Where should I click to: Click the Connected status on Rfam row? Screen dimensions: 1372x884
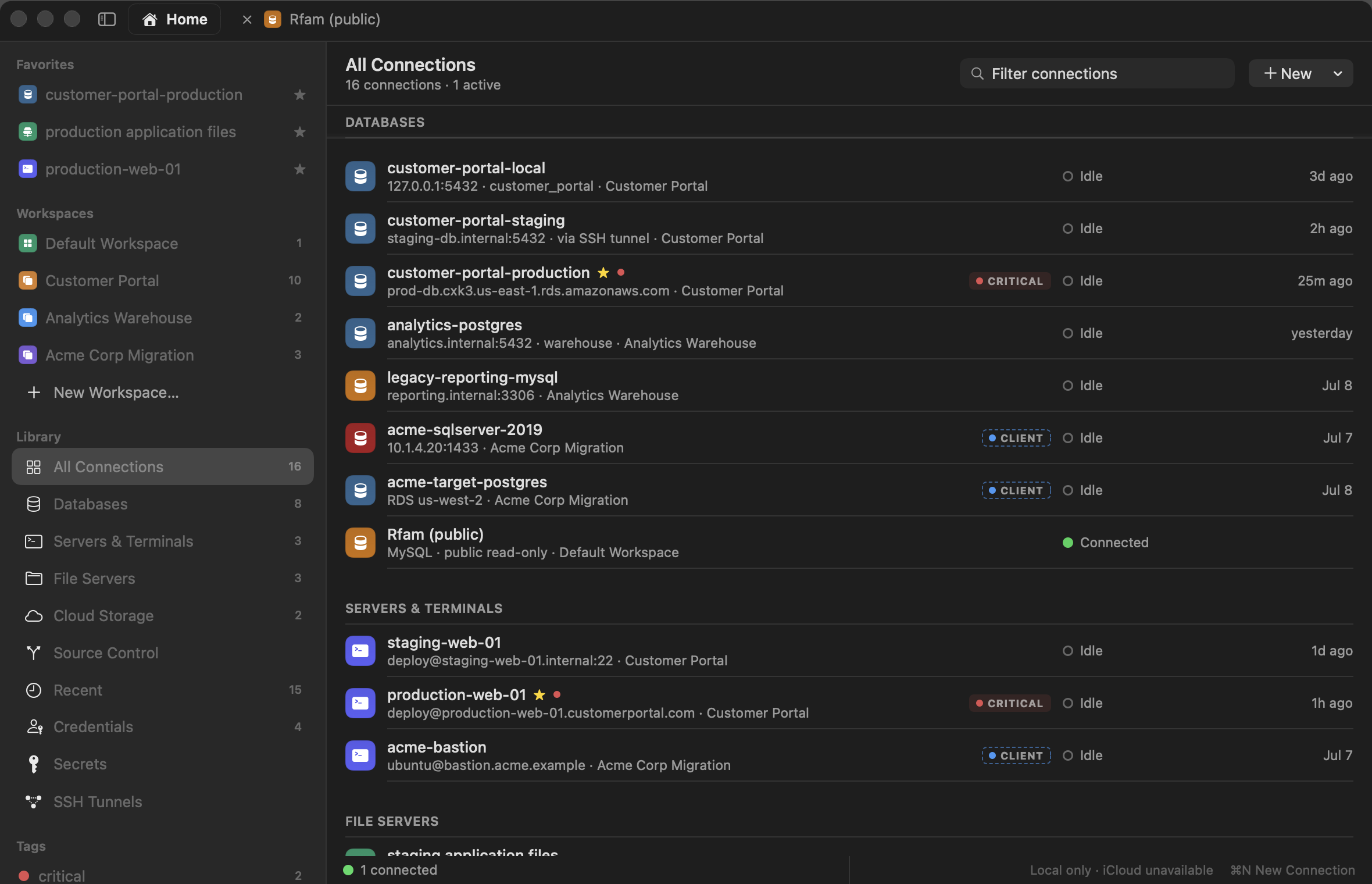[x=1106, y=543]
